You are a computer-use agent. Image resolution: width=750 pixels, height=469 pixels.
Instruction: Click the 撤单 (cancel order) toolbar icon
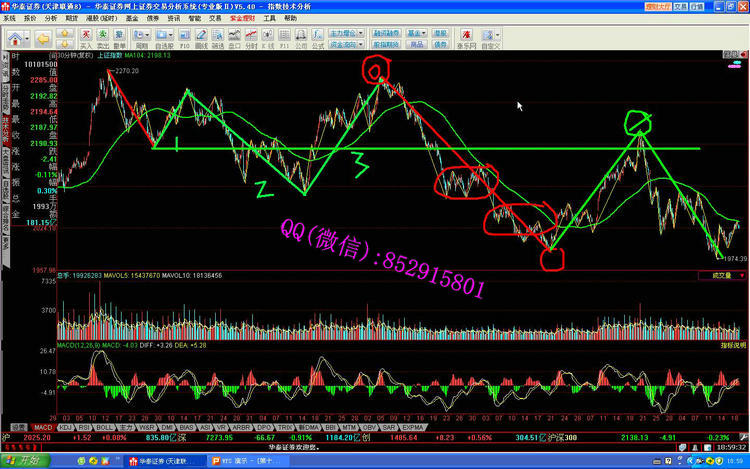[x=118, y=38]
